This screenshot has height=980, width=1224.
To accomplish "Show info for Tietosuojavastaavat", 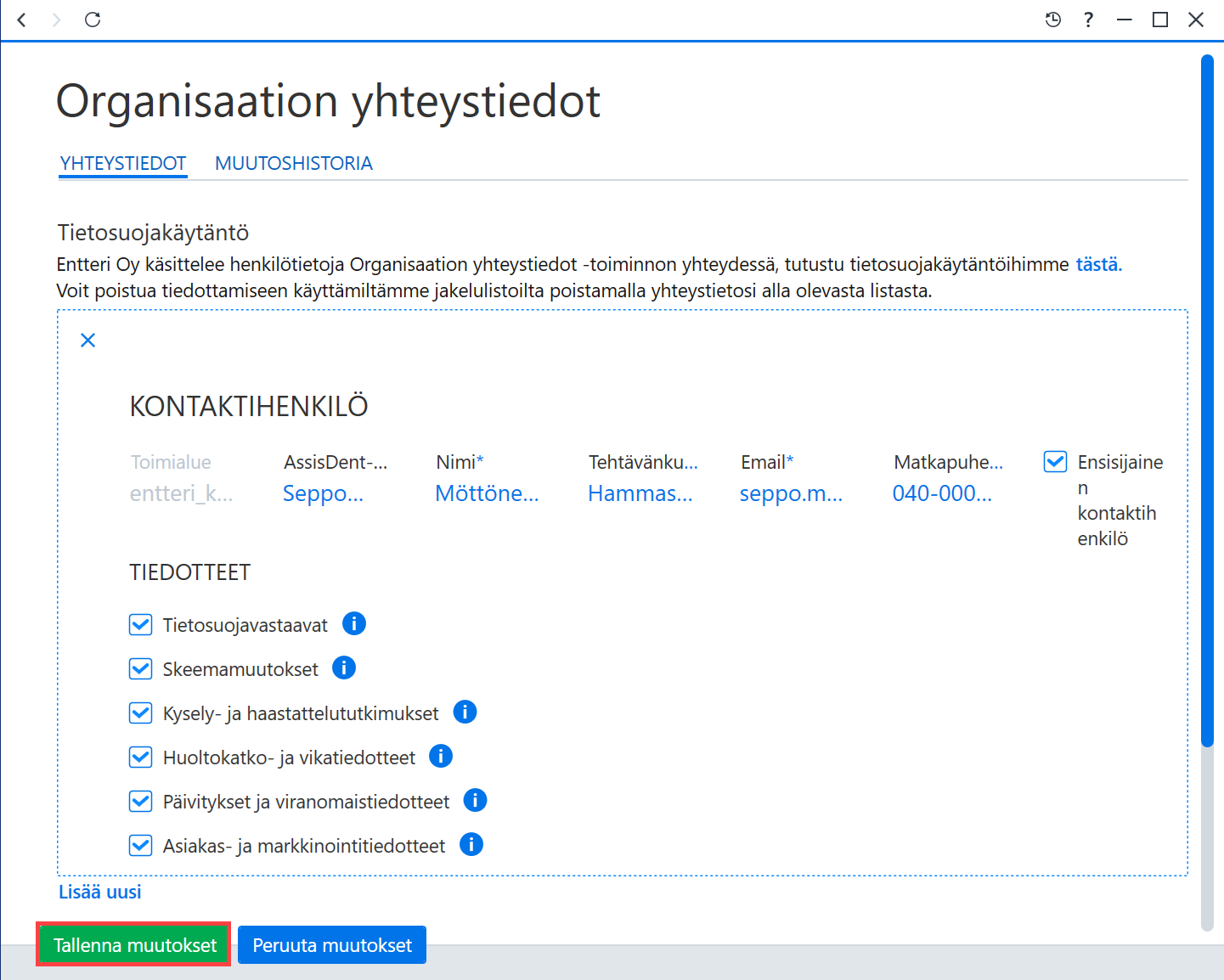I will coord(354,623).
